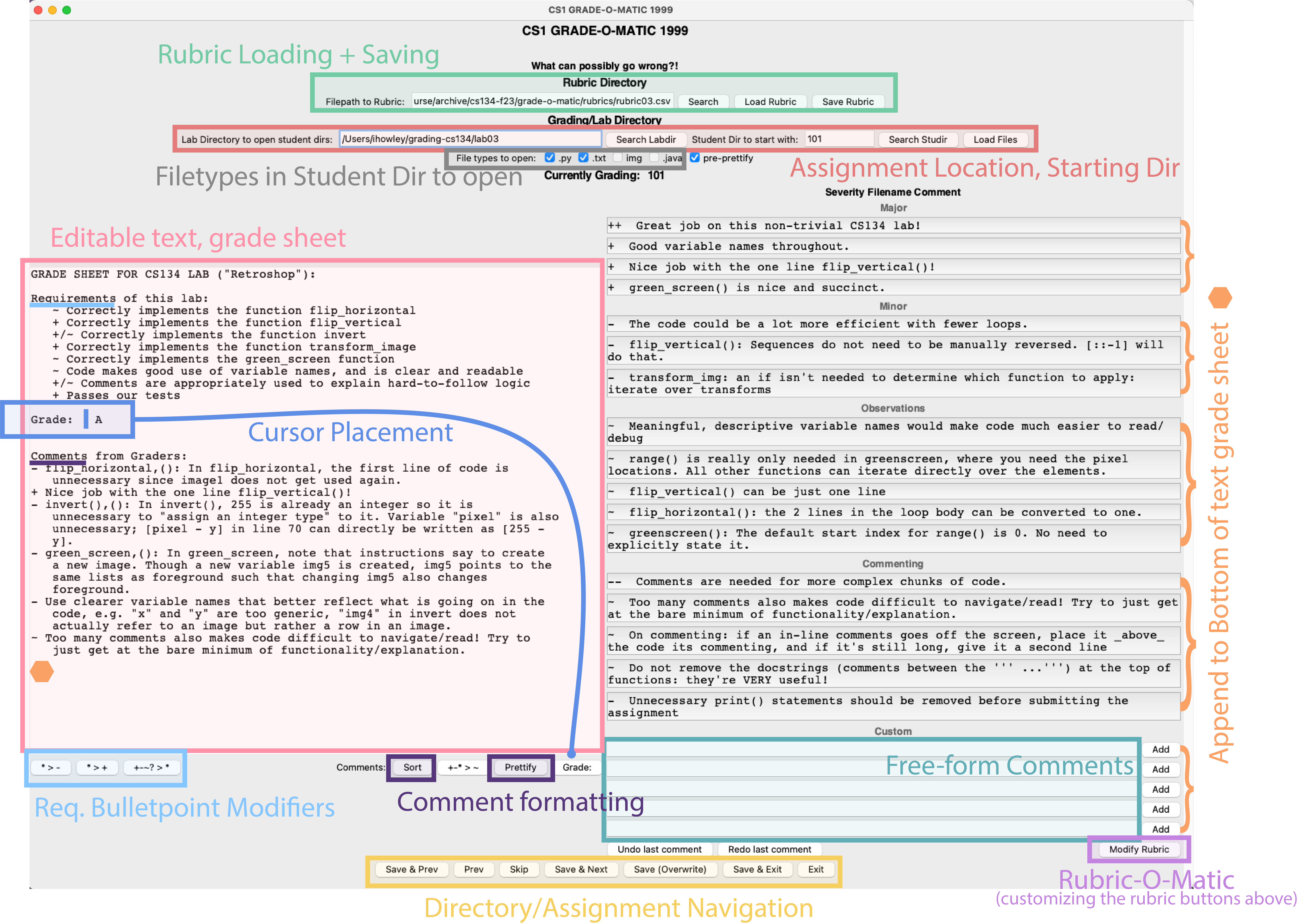The image size is (1298, 924).
Task: Toggle the pre-prettify checkbox
Action: pos(695,158)
